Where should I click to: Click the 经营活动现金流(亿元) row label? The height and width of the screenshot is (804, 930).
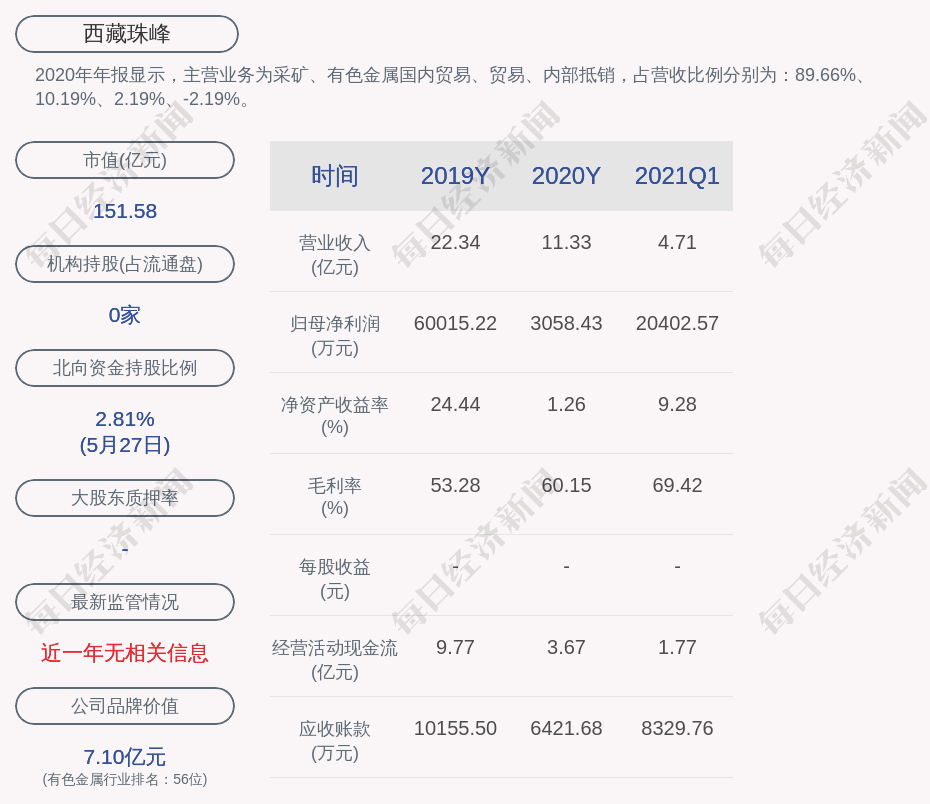[335, 659]
